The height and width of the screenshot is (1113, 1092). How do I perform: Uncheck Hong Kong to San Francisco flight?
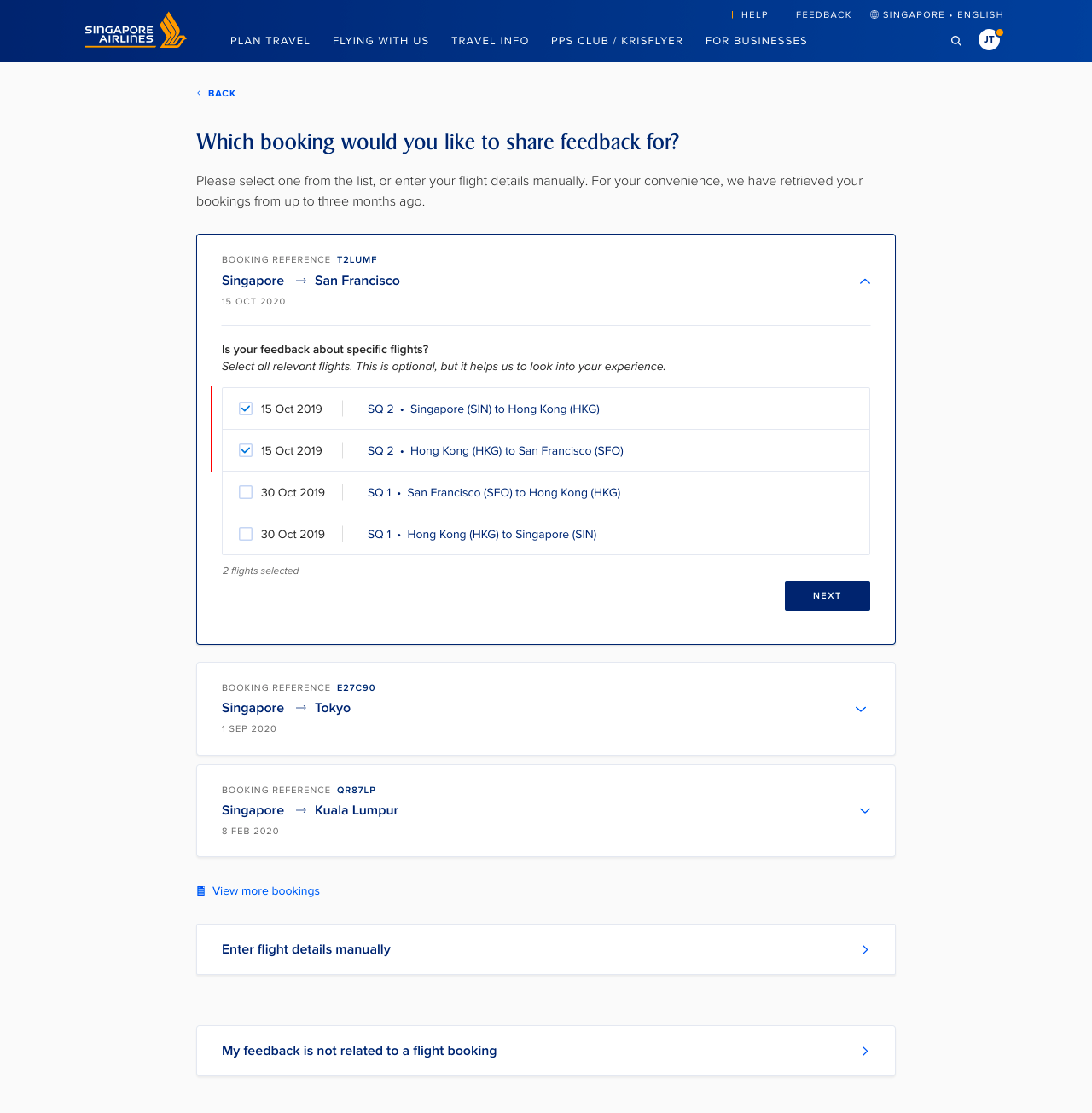click(x=246, y=450)
